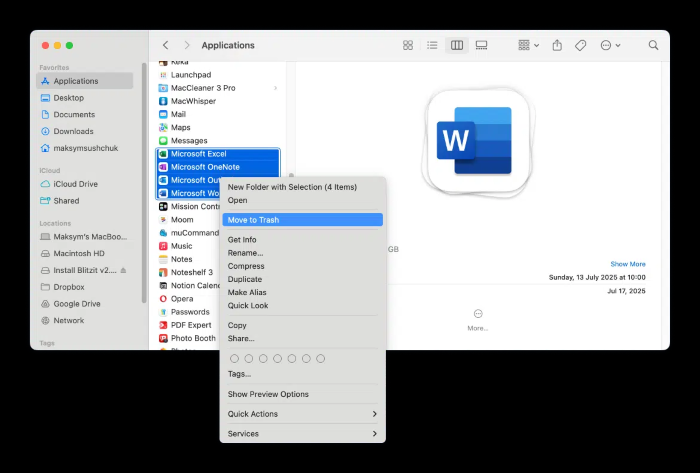The image size is (700, 473).
Task: Choose Copy in the context menu
Action: 302,325
